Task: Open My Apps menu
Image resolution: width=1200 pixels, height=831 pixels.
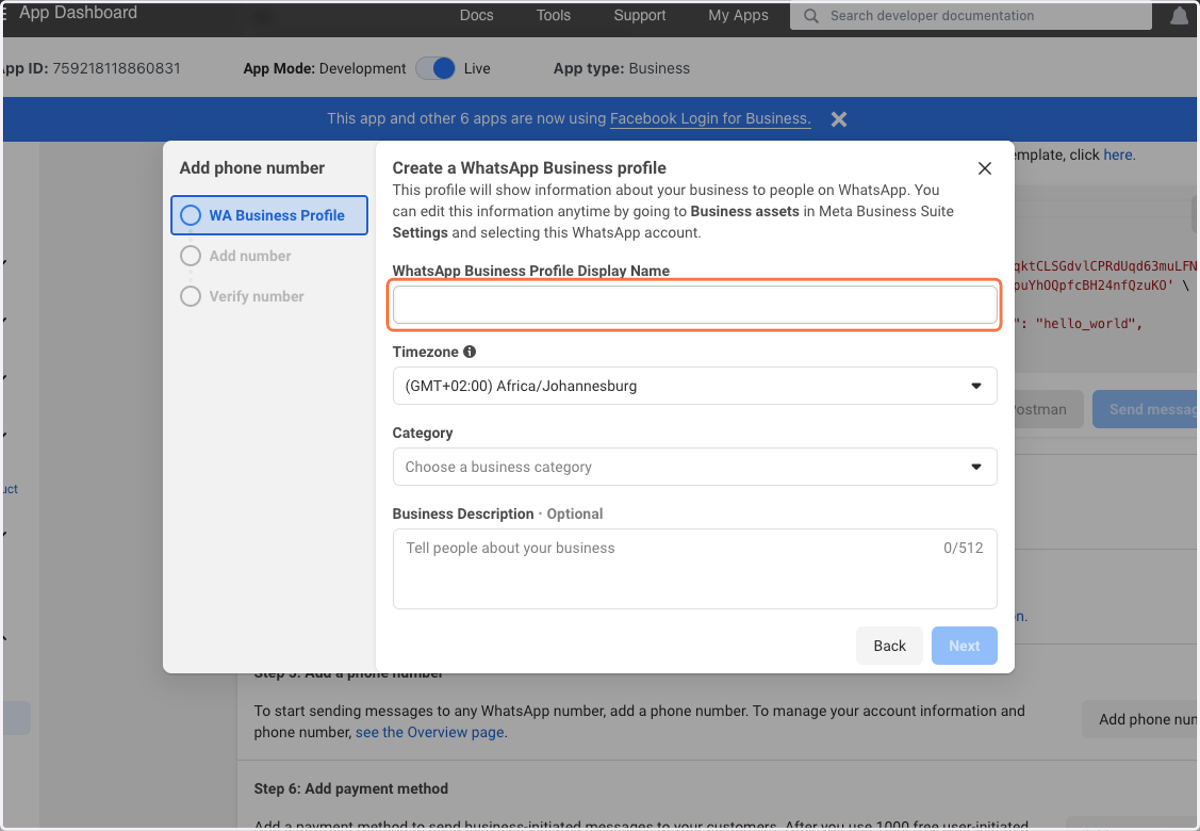Action: [x=738, y=15]
